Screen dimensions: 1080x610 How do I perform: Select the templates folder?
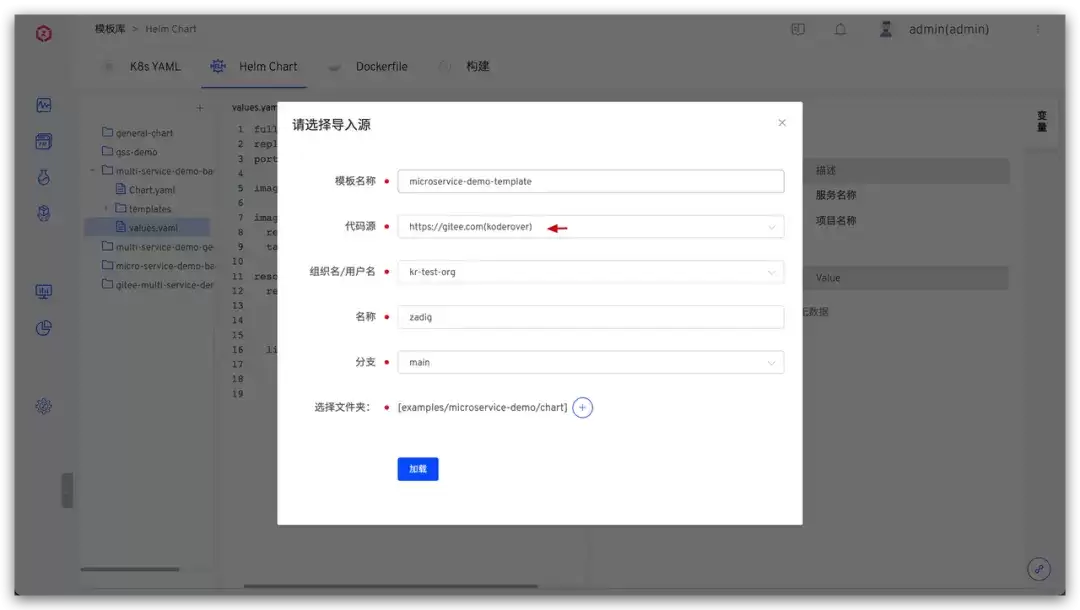pyautogui.click(x=149, y=209)
